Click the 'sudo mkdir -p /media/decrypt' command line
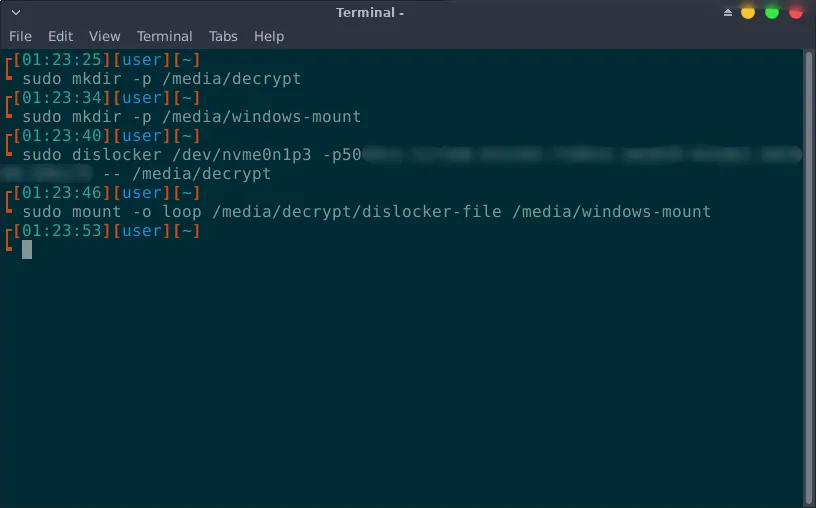Screen dimensions: 816x508 161,79
